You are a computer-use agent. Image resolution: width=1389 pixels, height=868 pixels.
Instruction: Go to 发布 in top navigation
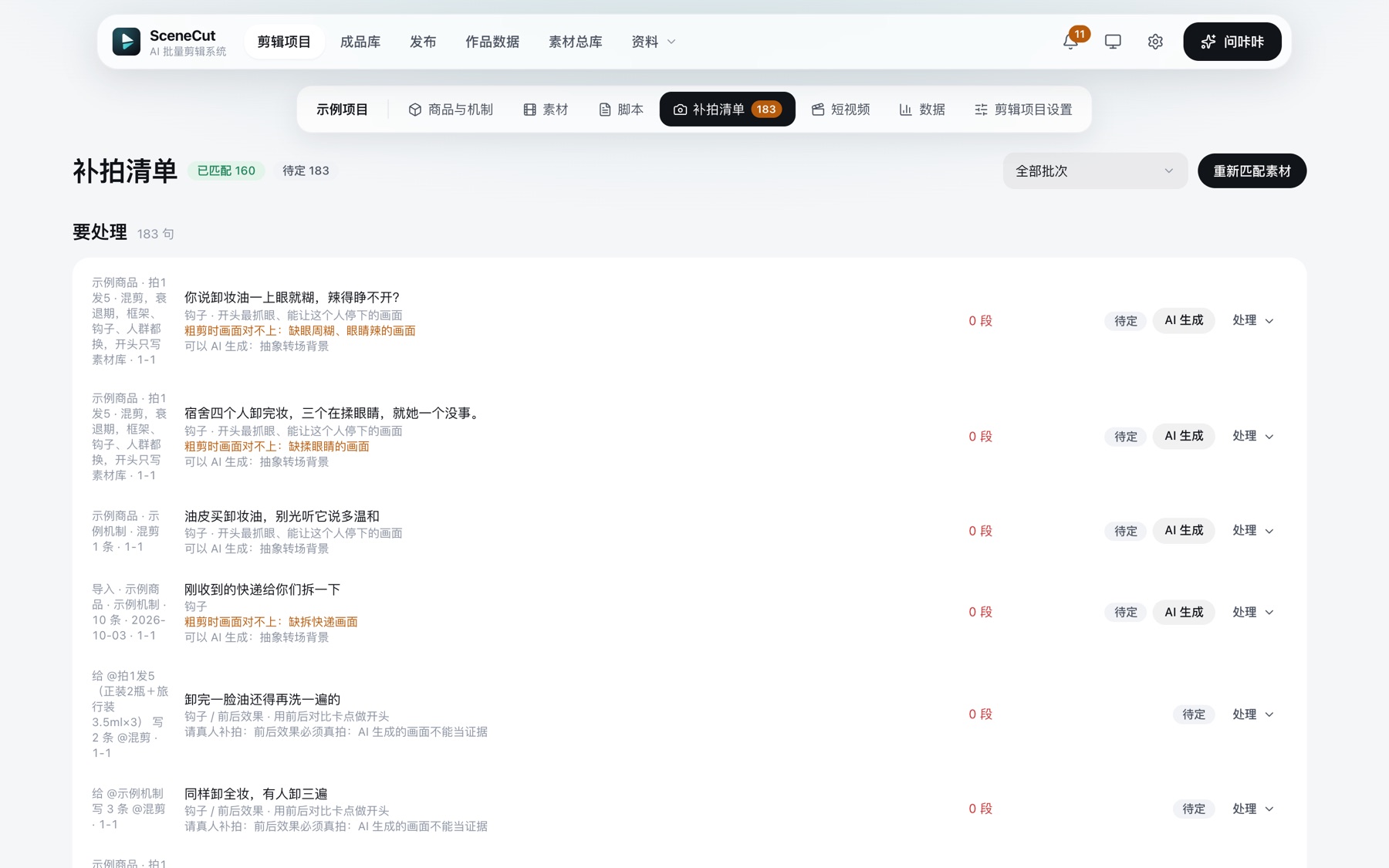pos(423,42)
